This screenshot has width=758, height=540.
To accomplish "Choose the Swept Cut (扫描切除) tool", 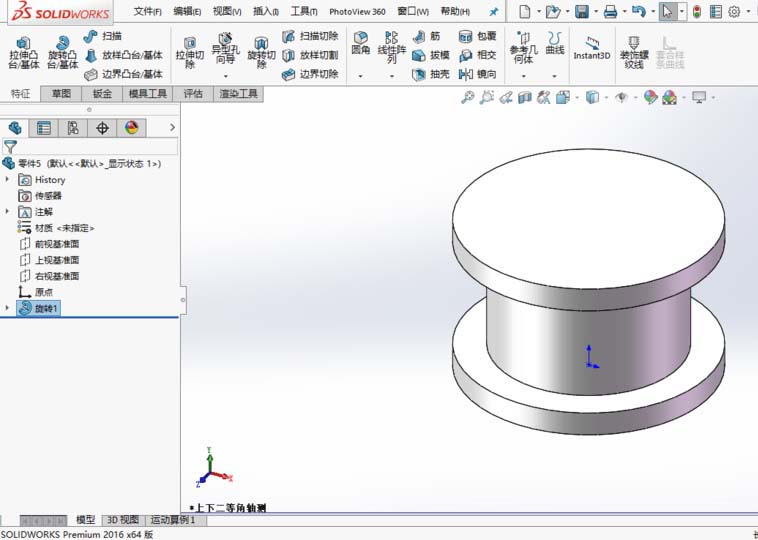I will (310, 36).
